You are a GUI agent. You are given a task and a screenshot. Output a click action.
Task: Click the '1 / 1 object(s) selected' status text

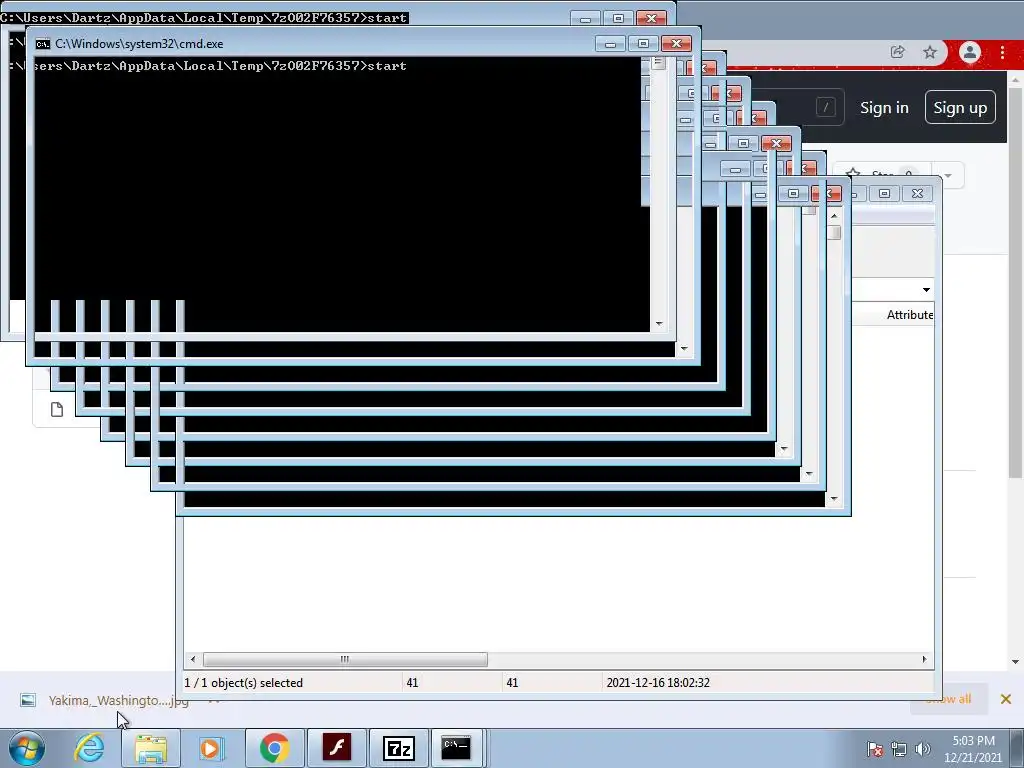click(x=244, y=683)
